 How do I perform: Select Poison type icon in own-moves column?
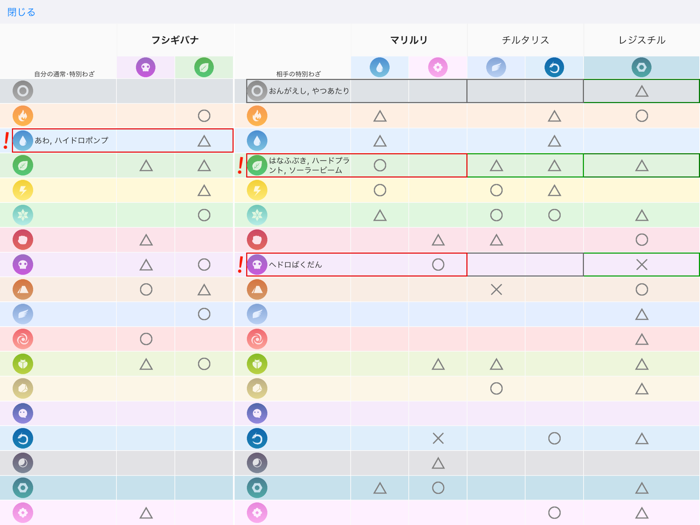click(x=23, y=265)
